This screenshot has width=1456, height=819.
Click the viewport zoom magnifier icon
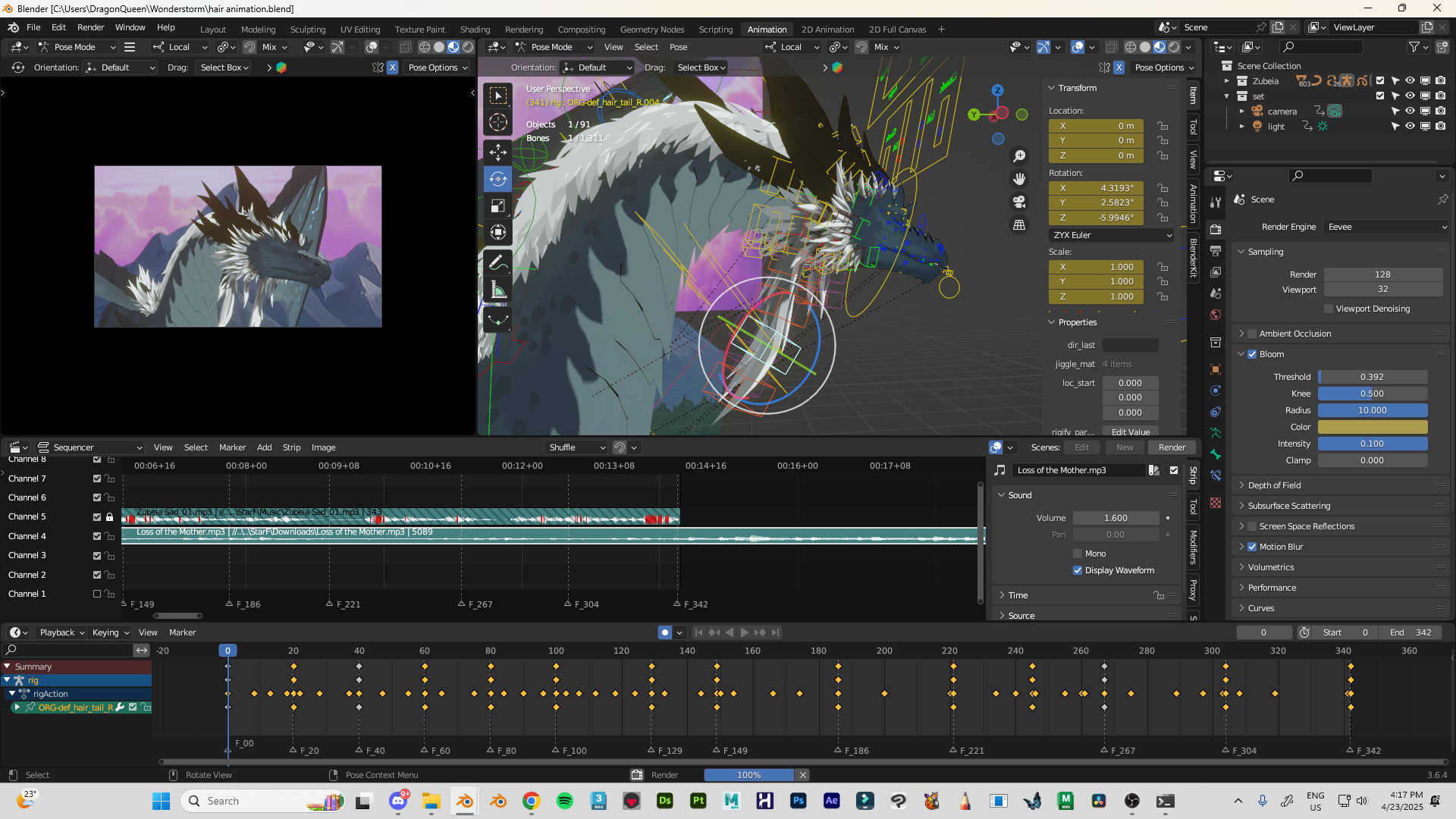pos(1019,155)
